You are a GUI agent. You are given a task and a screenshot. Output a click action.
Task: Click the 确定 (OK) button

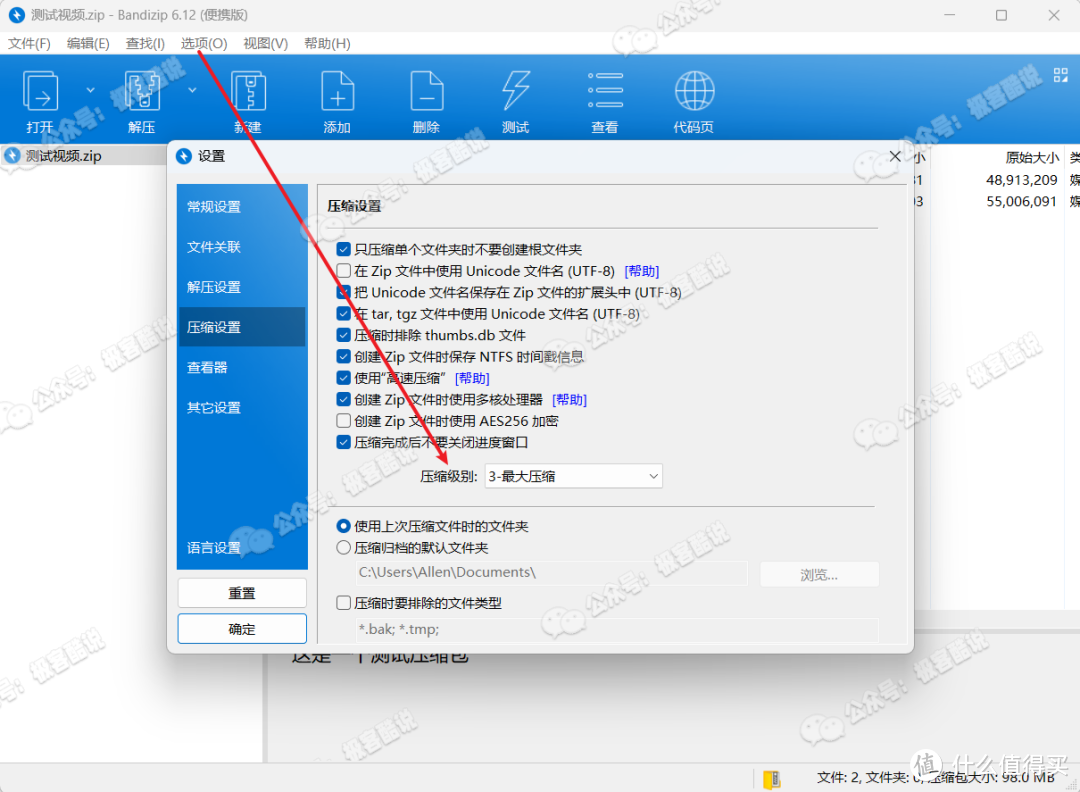point(242,629)
